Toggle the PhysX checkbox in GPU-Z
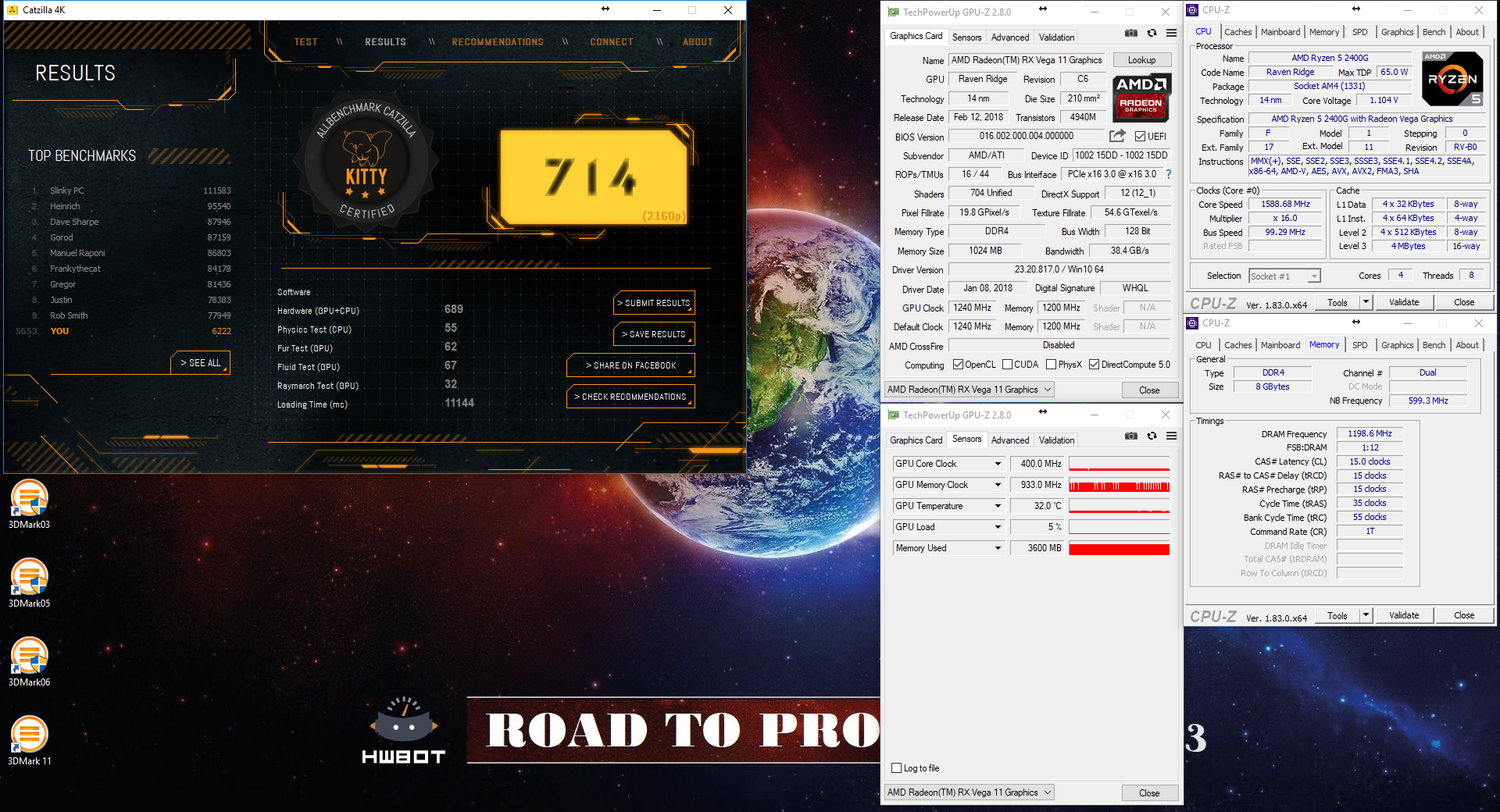The width and height of the screenshot is (1500, 812). [x=1052, y=365]
